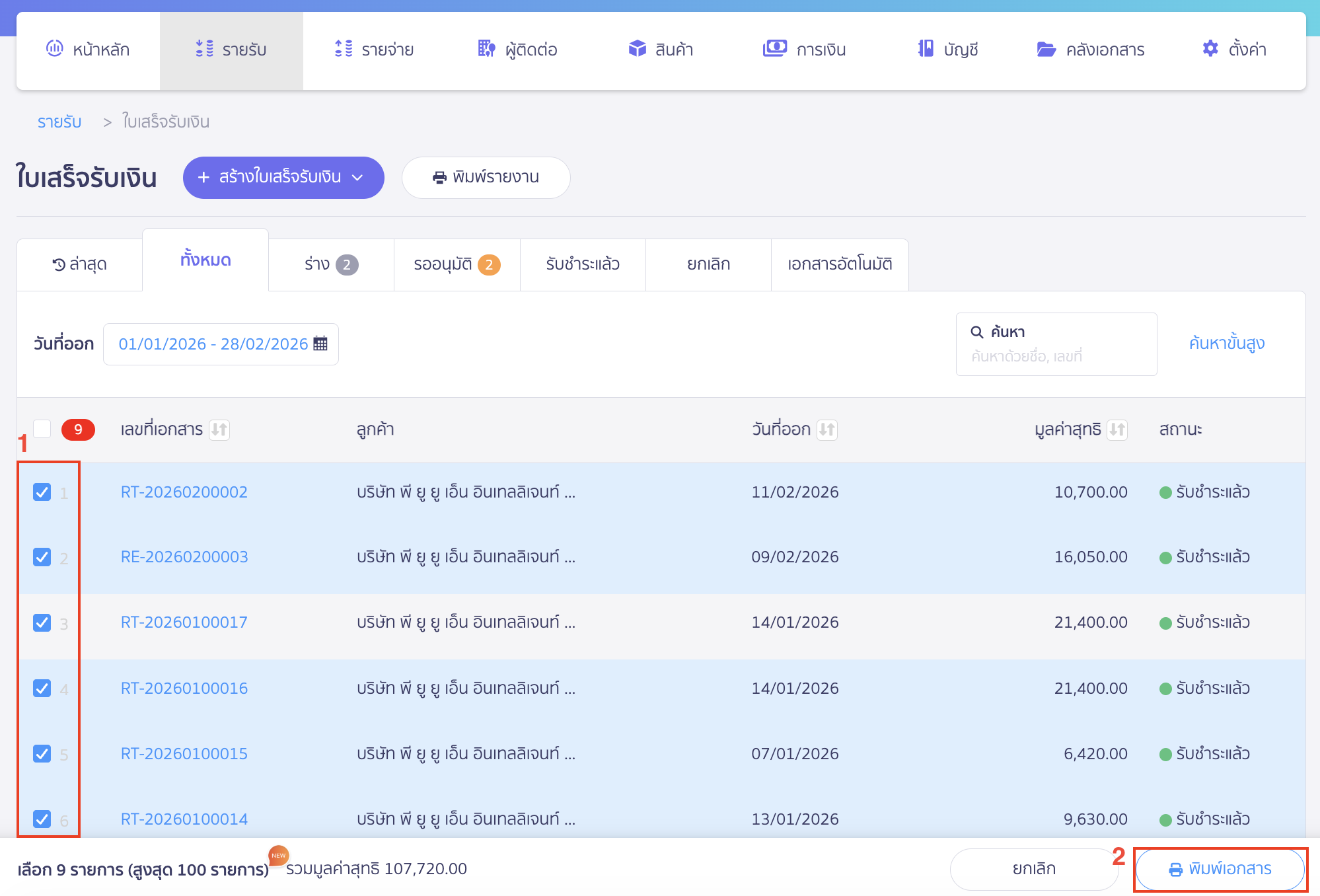The image size is (1320, 896).
Task: Sort by เลขที่เอกสาร column arrows
Action: (x=219, y=430)
